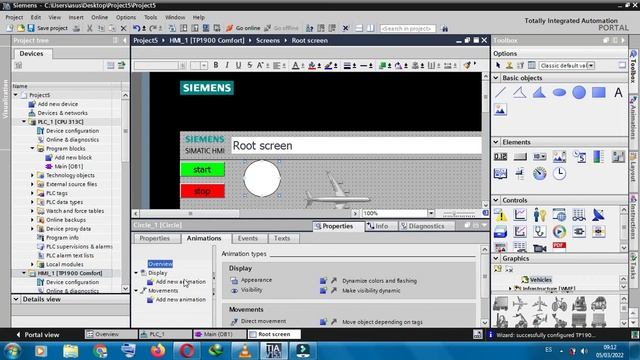Select the HTML browser control
640x360 pixels.
[x=559, y=215]
